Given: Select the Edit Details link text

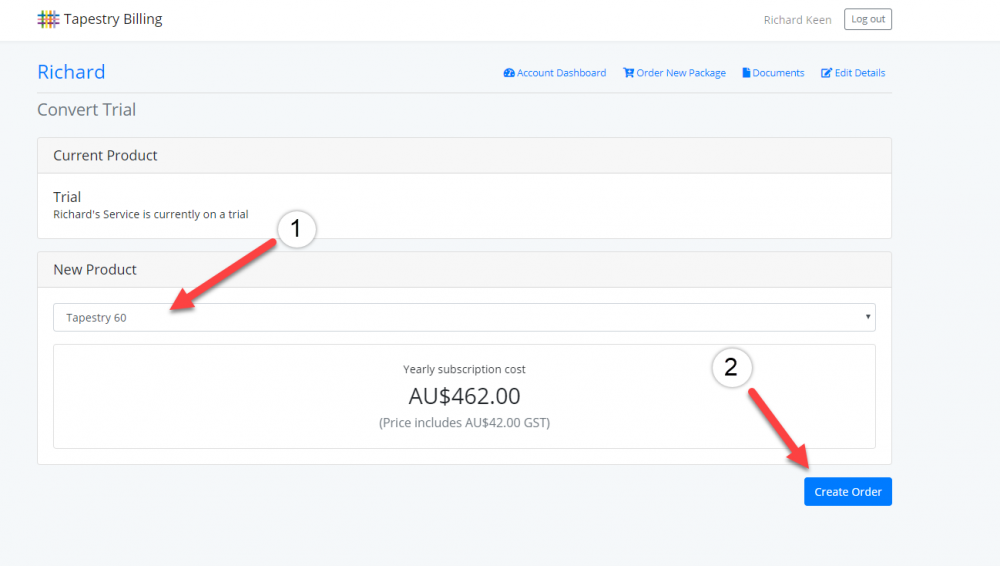Looking at the screenshot, I should coord(860,73).
